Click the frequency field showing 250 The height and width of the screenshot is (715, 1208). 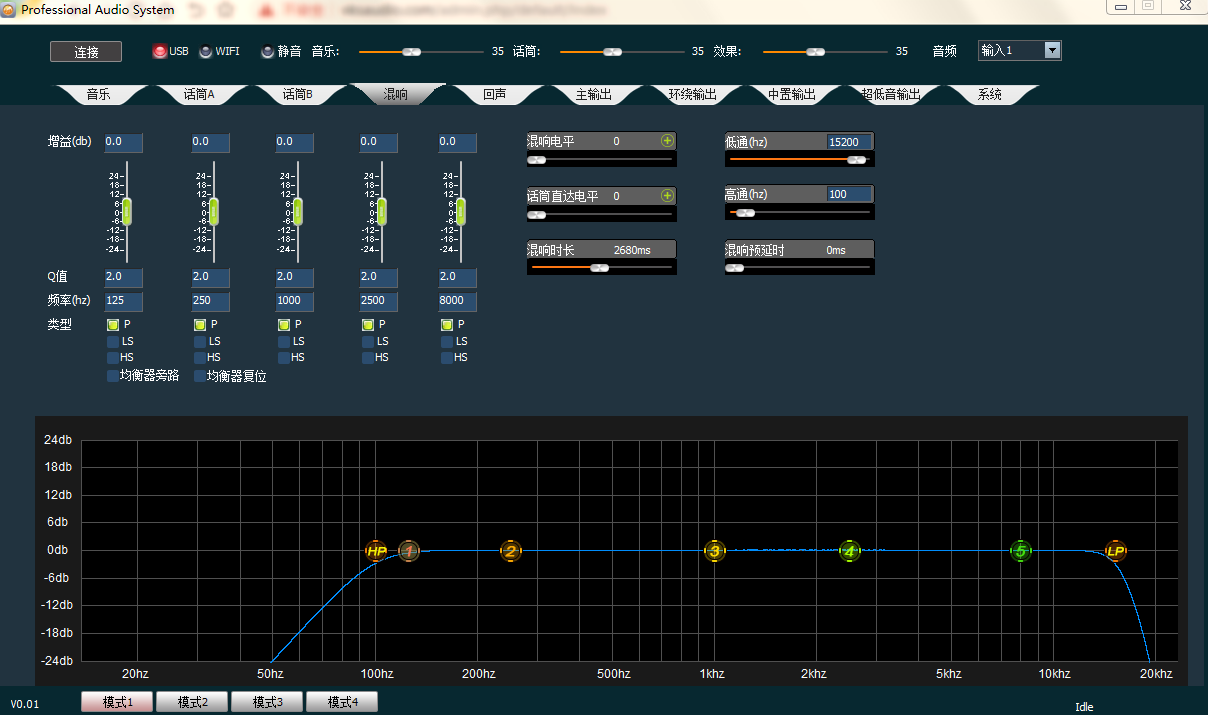tap(210, 301)
